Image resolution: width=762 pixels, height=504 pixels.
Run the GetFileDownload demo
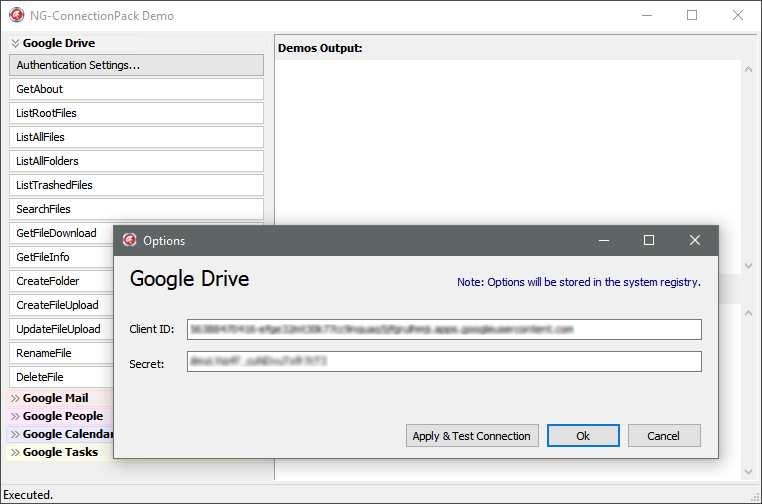(61, 233)
